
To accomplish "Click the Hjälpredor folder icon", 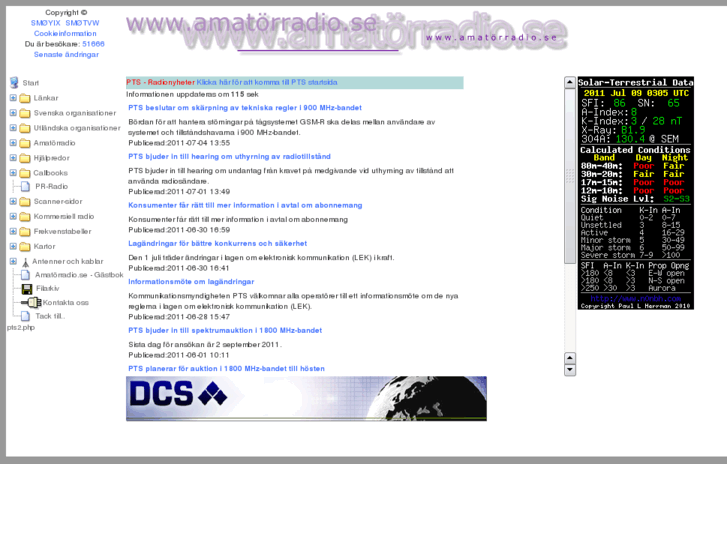I will [25, 158].
